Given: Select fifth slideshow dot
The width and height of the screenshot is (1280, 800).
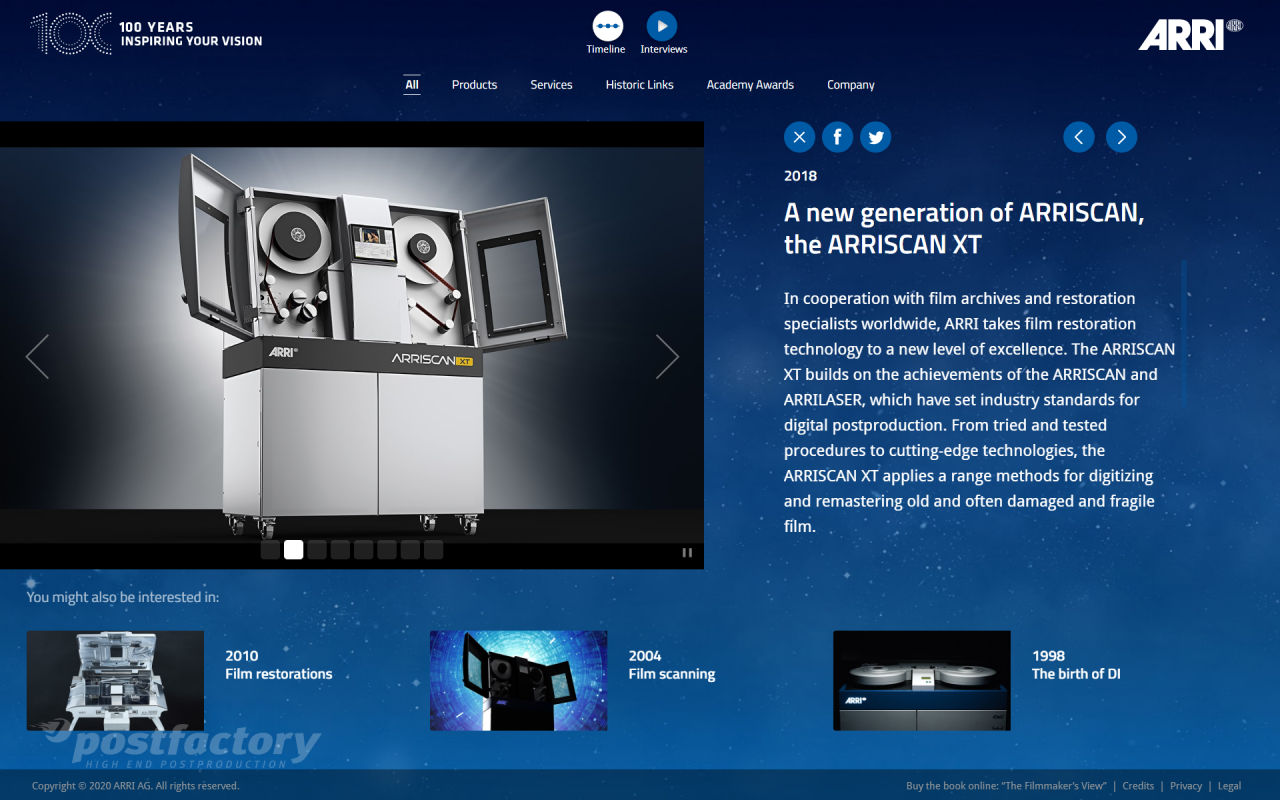Looking at the screenshot, I should (363, 550).
